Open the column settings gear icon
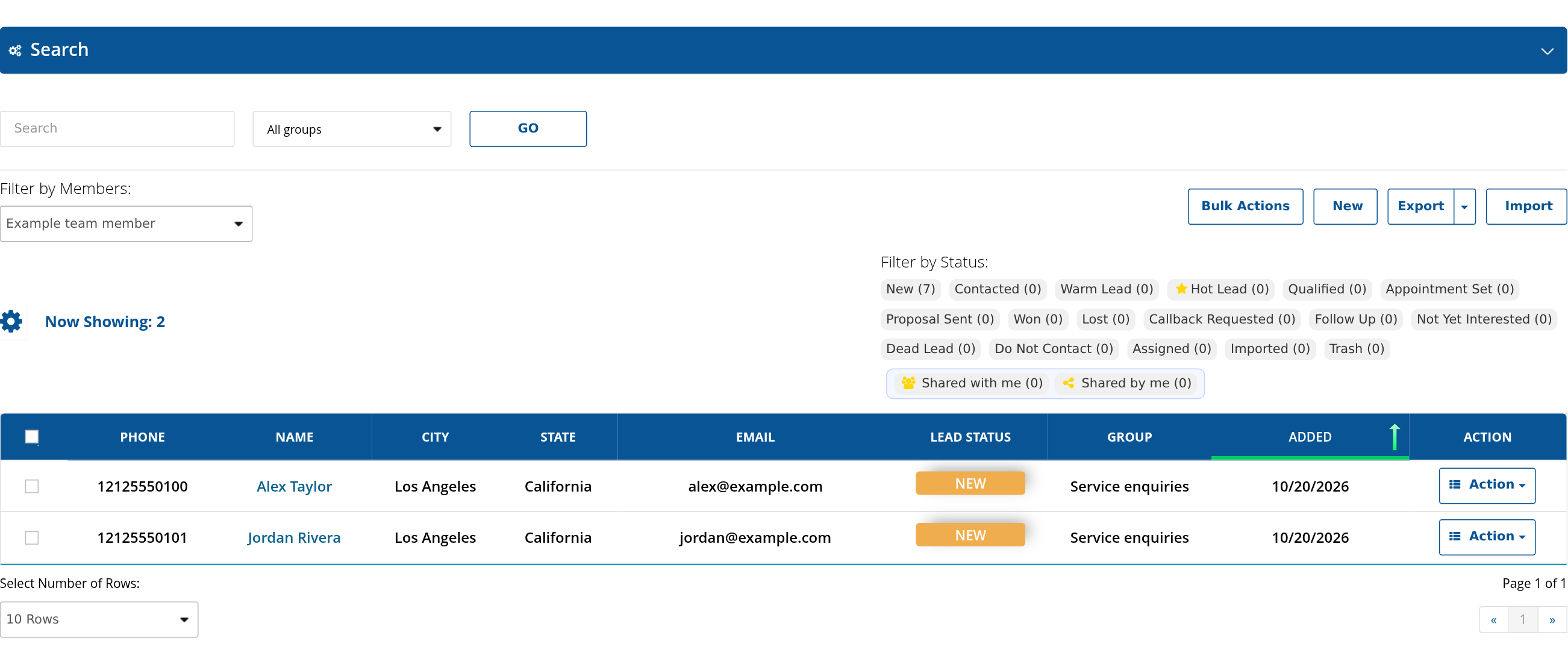Viewport: 1568px width, 647px height. (x=11, y=321)
